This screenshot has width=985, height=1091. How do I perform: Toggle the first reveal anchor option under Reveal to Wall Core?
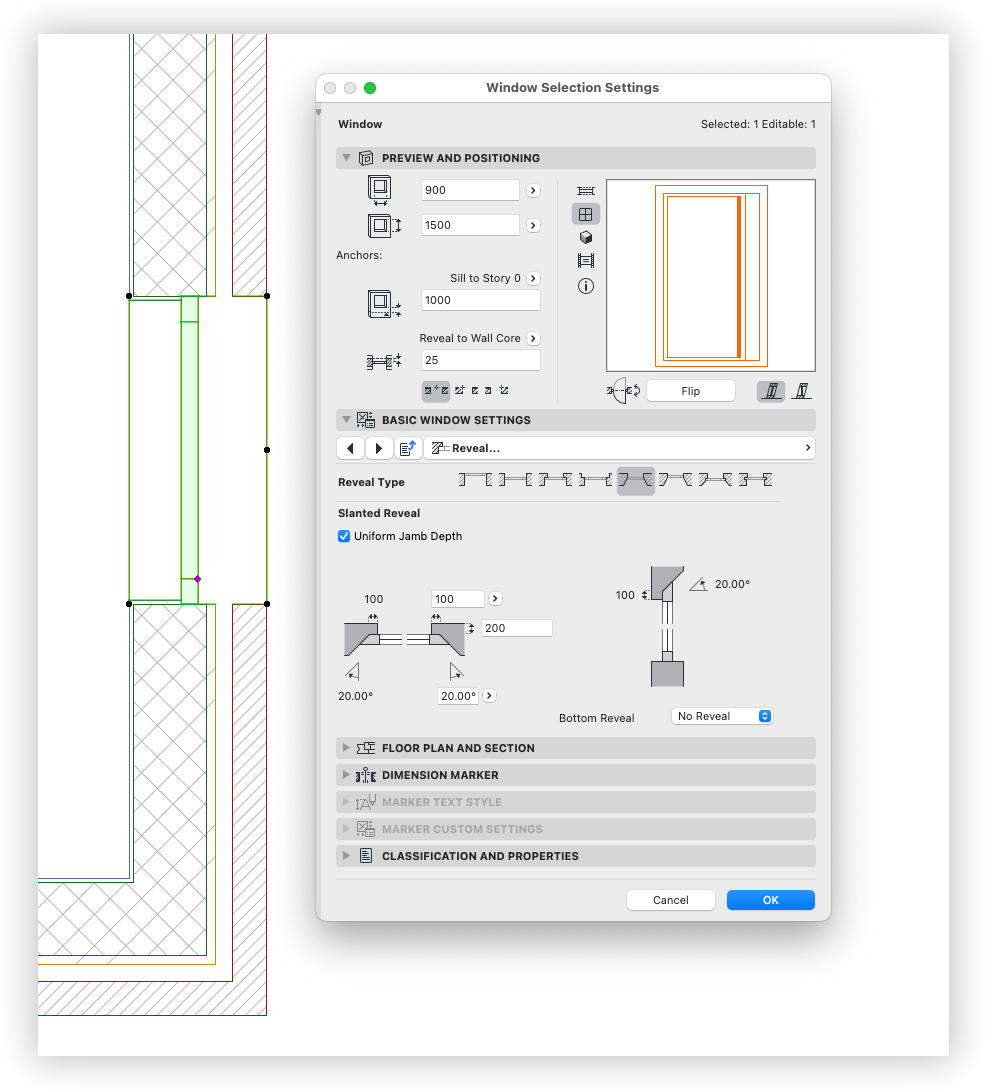(x=436, y=390)
